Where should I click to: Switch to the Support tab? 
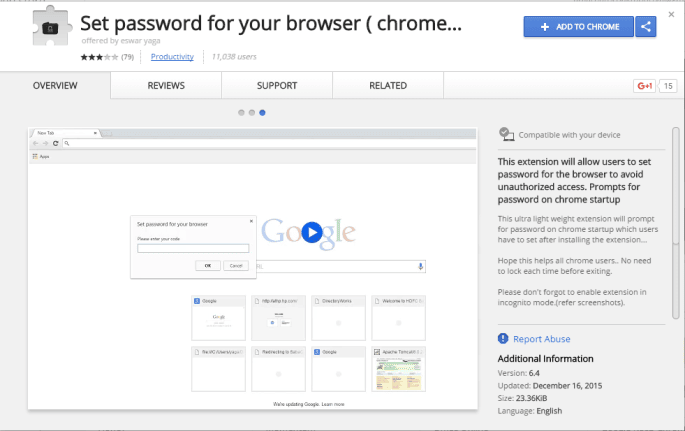277,86
